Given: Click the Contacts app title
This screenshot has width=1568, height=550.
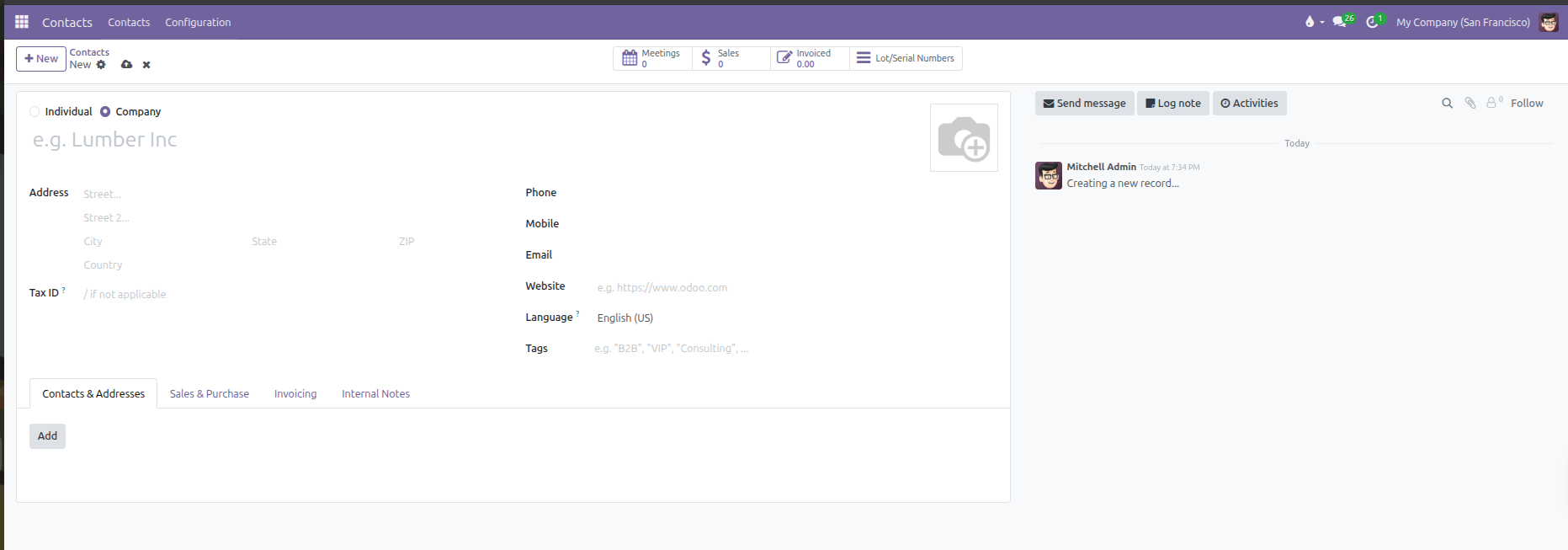Looking at the screenshot, I should (67, 22).
